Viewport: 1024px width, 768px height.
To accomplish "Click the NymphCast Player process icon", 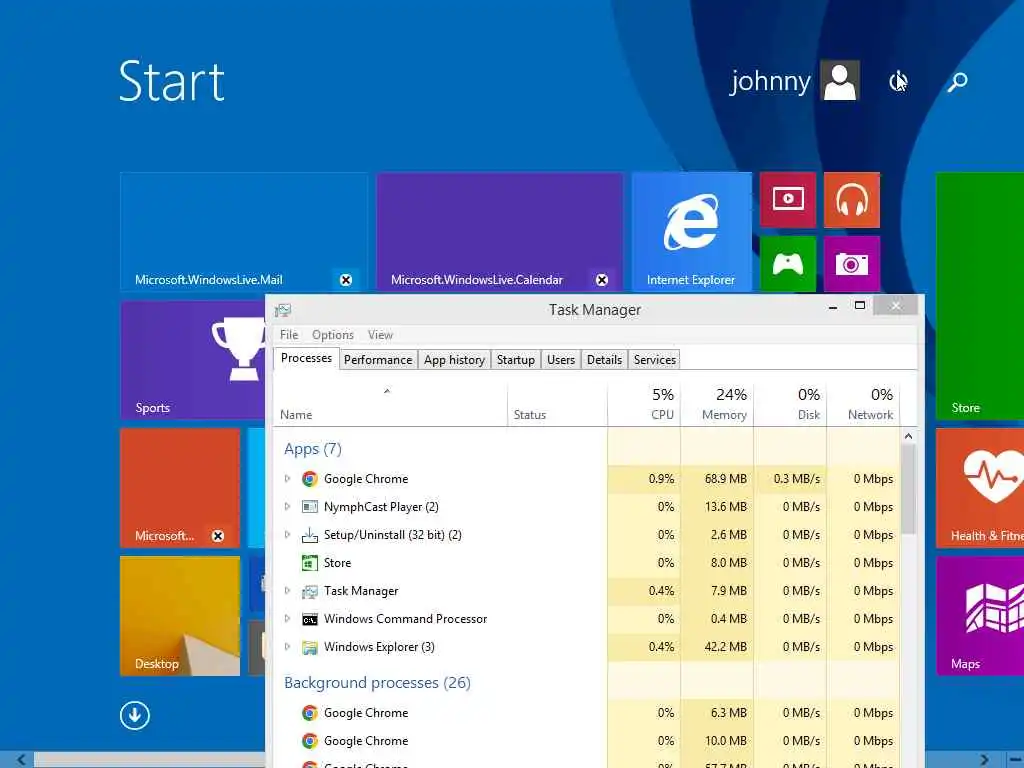I will point(310,507).
